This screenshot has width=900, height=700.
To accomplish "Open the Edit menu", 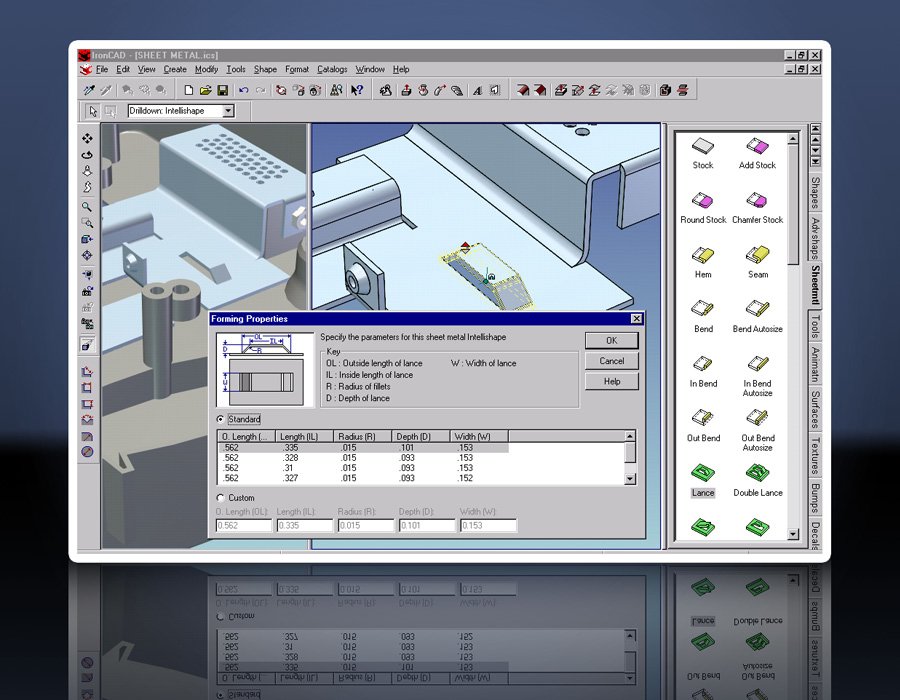I will (123, 69).
